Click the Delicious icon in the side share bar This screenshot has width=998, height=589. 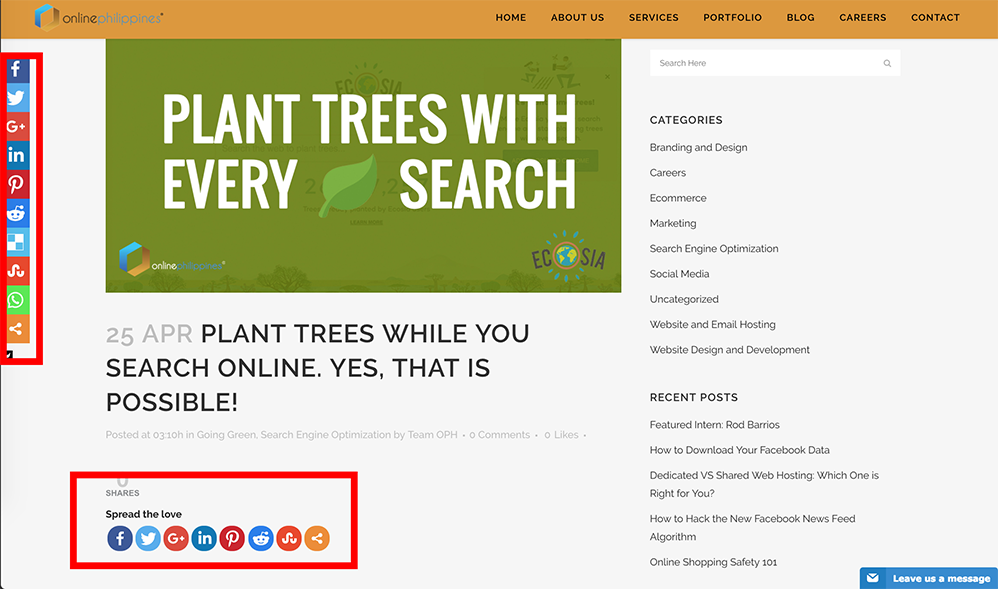[17, 242]
